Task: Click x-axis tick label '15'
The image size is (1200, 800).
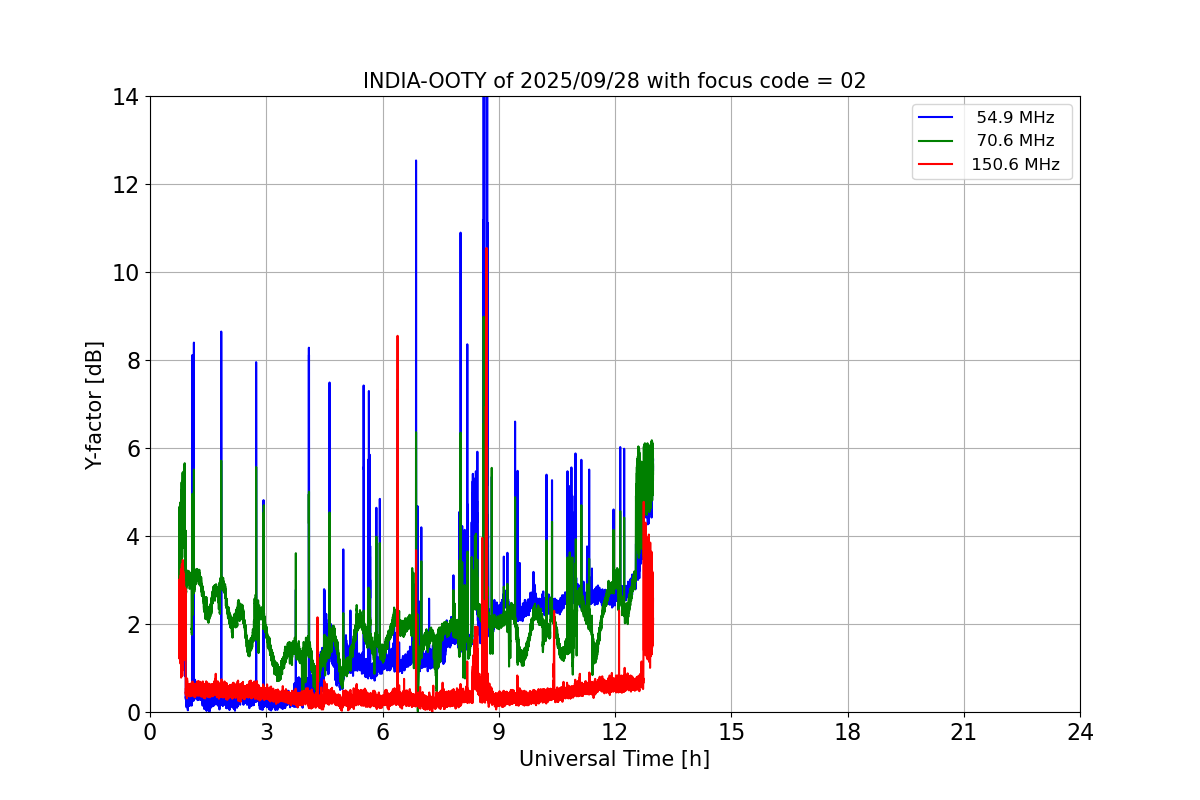Action: click(731, 732)
